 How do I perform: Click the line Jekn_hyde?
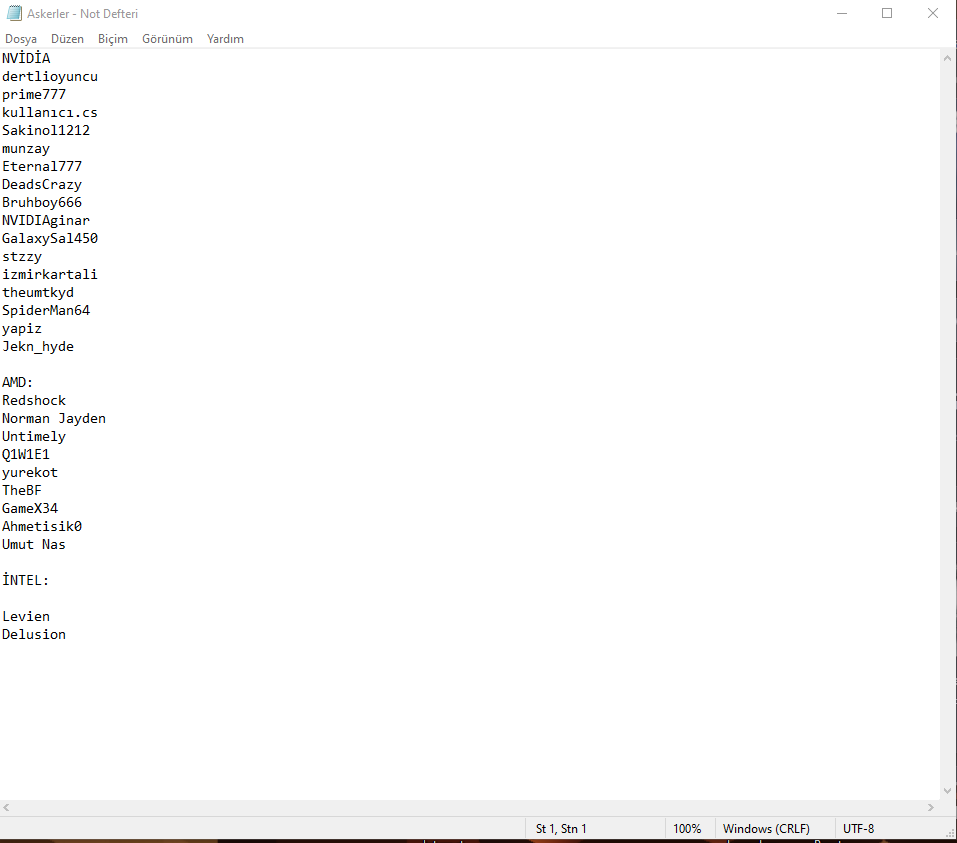38,347
